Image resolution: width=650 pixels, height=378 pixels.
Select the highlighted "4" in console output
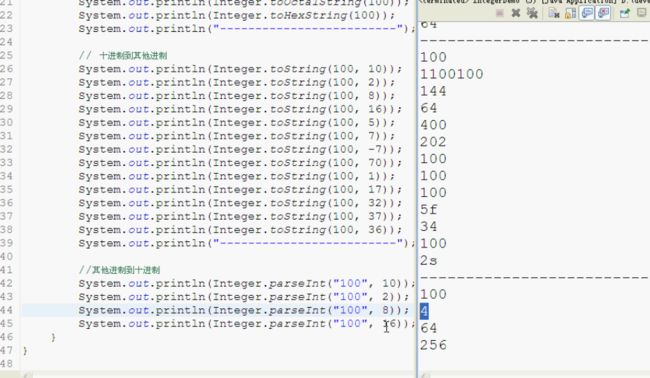(x=424, y=311)
